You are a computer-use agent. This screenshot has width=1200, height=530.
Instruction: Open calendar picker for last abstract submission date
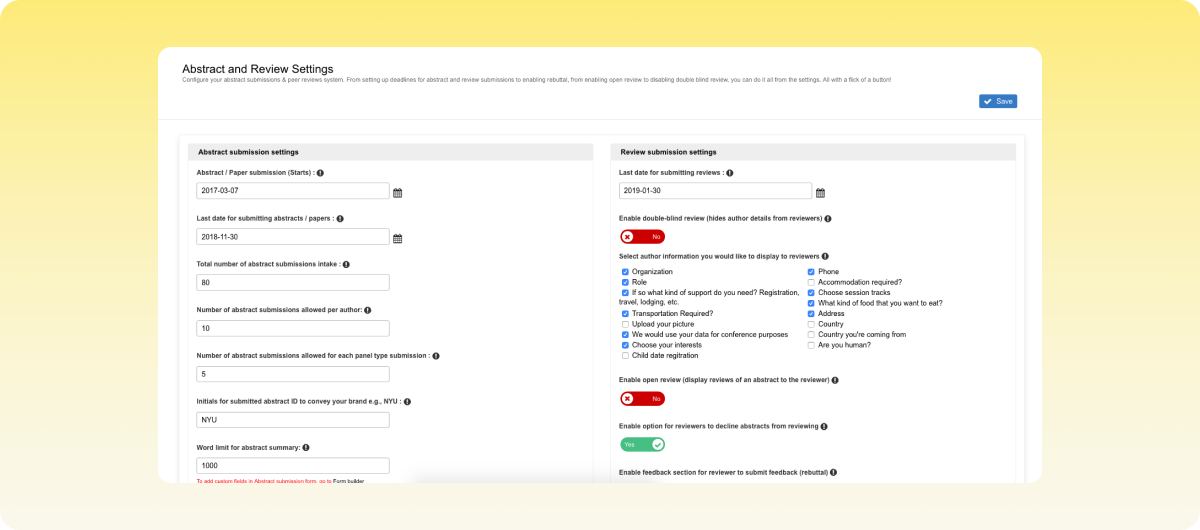tap(397, 238)
